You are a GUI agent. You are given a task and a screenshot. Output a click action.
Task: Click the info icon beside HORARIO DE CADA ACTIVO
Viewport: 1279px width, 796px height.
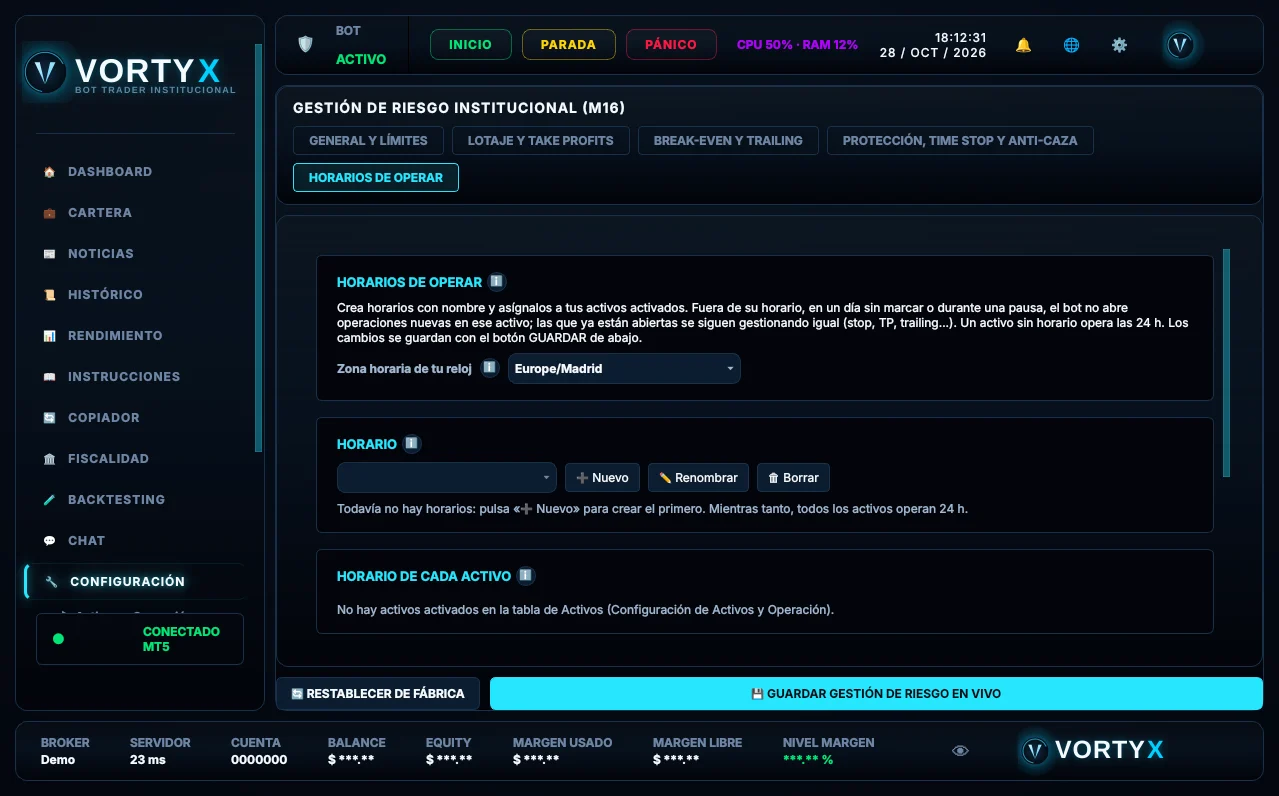point(526,576)
